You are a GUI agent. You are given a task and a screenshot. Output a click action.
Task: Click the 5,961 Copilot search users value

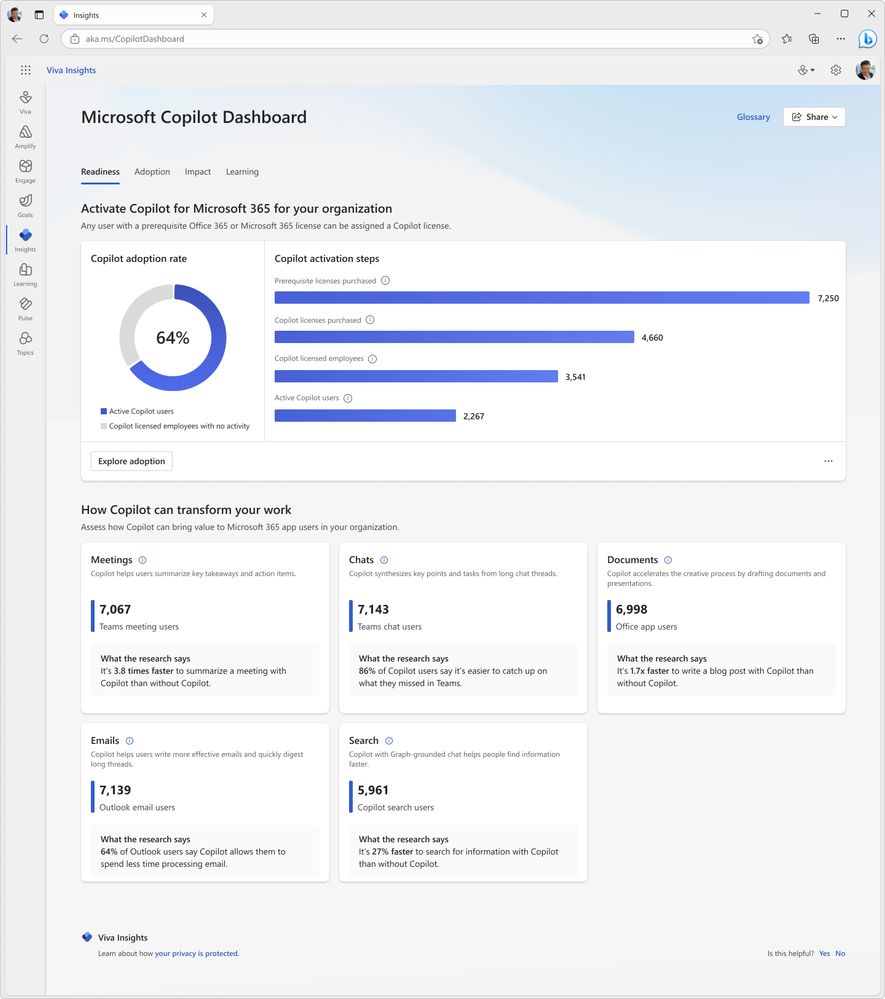point(373,791)
